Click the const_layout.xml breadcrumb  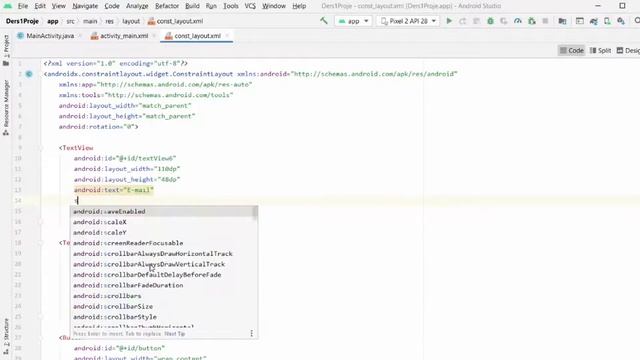175,21
